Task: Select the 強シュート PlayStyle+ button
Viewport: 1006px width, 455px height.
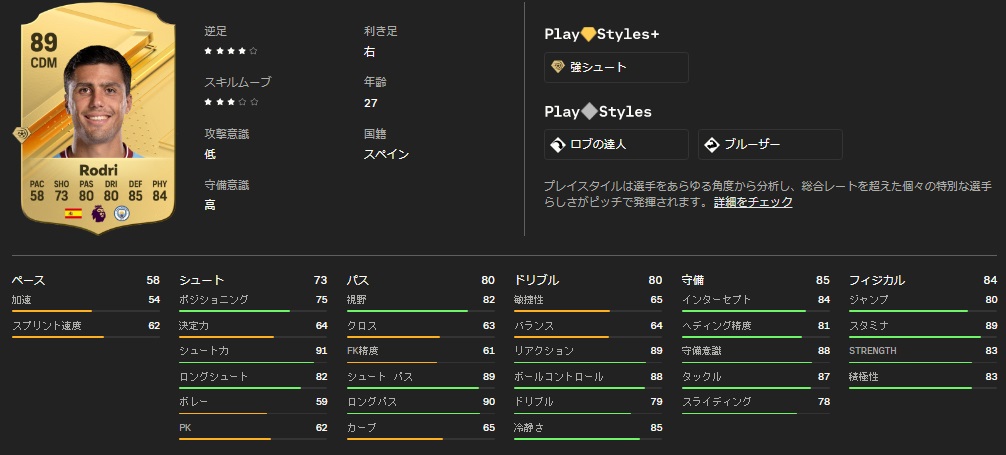Action: 616,67
